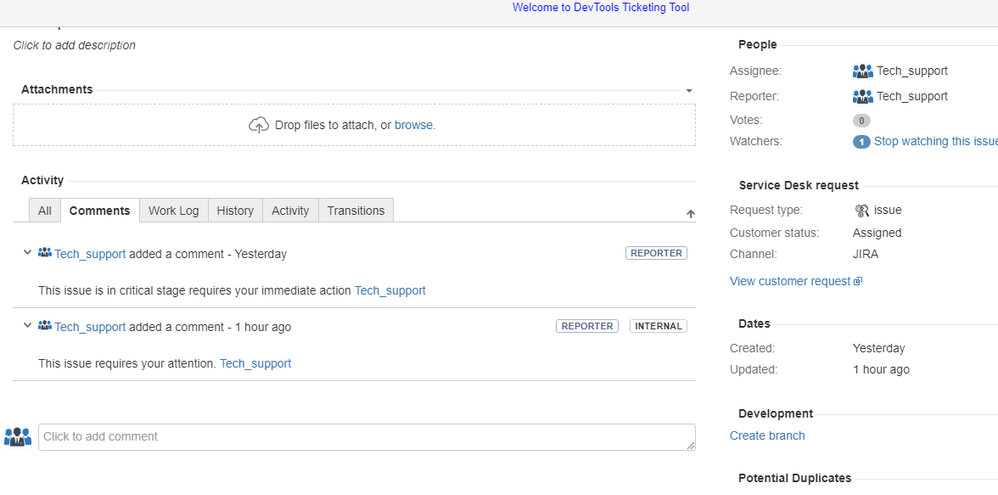This screenshot has height=495, width=998.
Task: Click the cloud upload icon in attachments
Action: coord(258,125)
